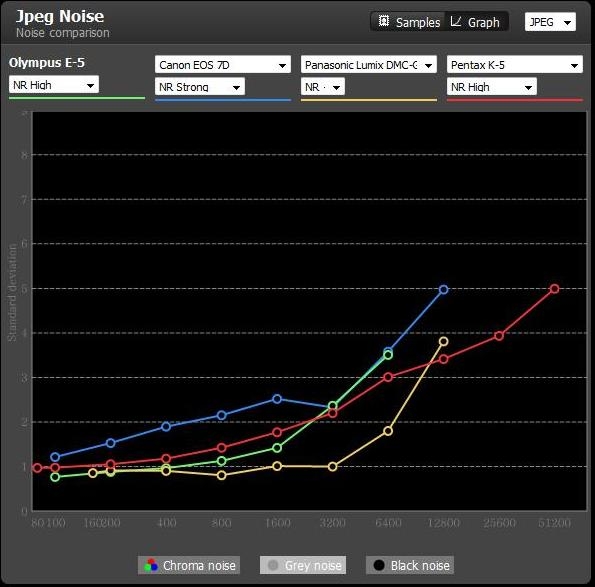Image resolution: width=595 pixels, height=587 pixels.
Task: Expand the NR Strong dropdown
Action: [x=200, y=87]
